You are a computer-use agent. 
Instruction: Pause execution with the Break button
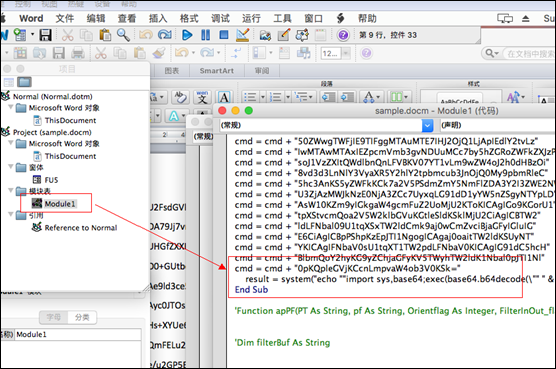click(x=205, y=35)
